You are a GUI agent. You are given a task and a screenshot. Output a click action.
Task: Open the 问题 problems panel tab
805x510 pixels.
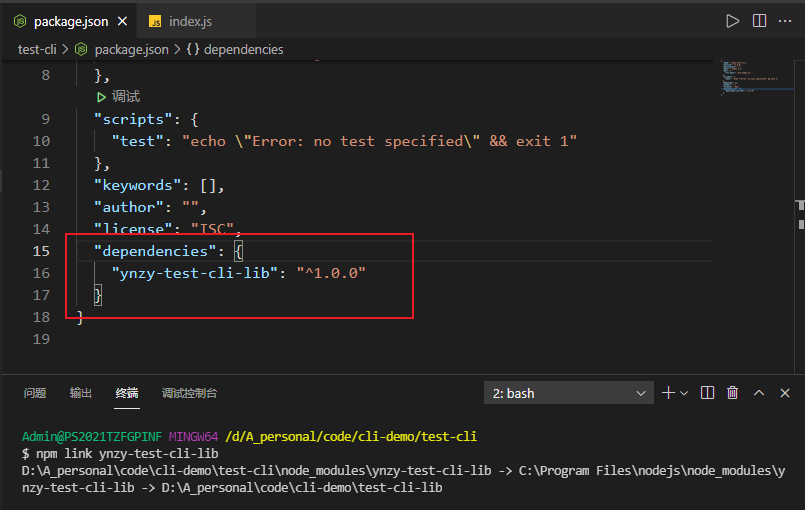[x=35, y=393]
